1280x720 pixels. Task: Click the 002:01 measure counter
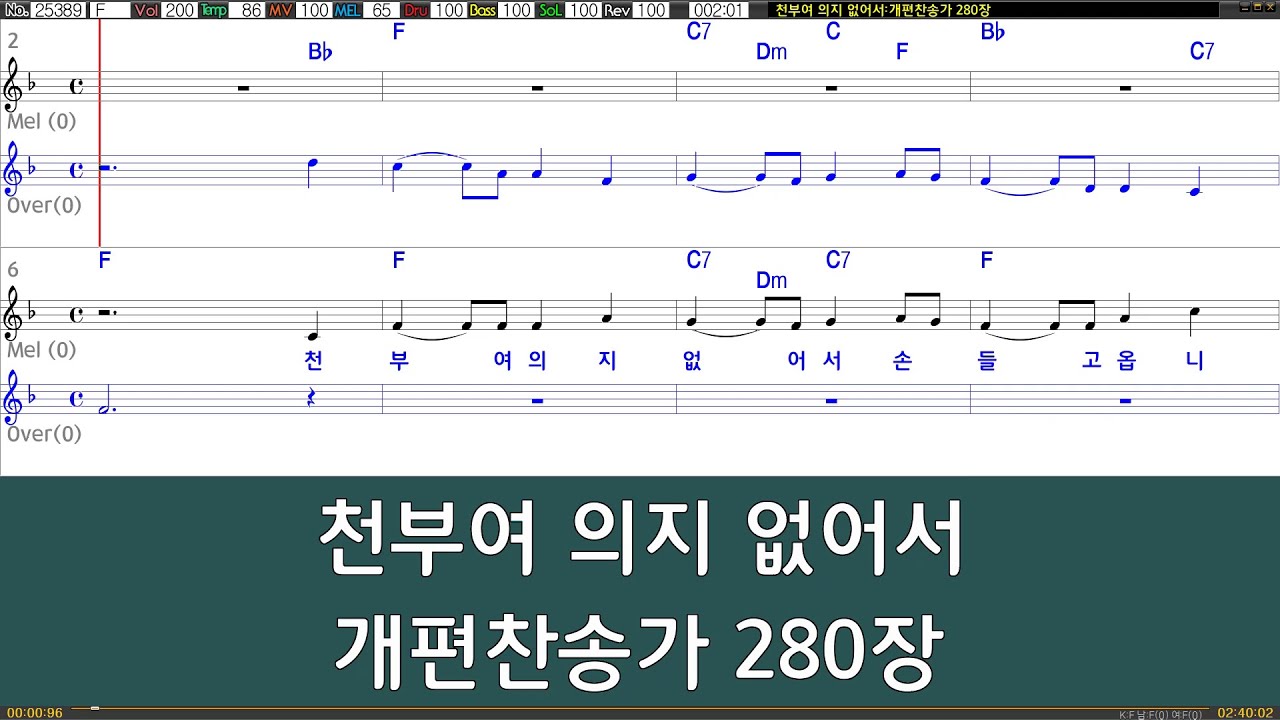[x=718, y=10]
